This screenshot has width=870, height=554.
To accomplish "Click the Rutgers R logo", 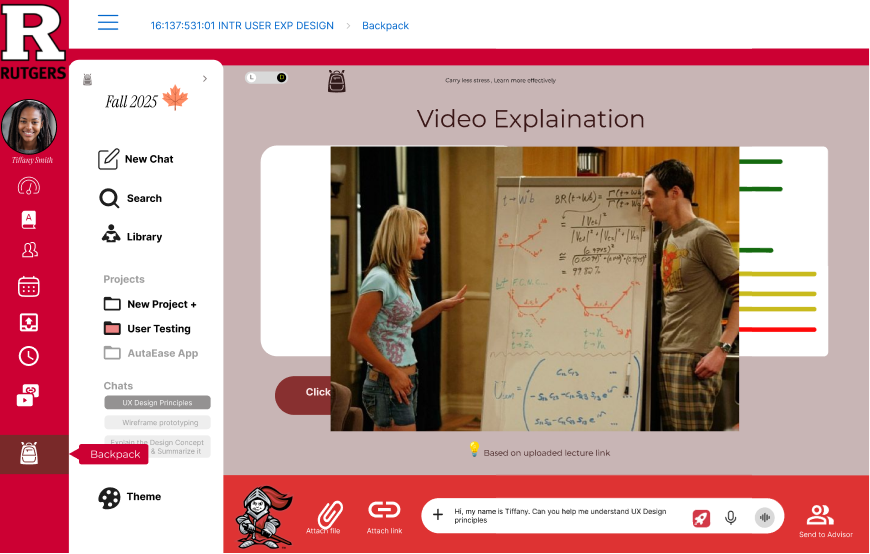I will (33, 33).
